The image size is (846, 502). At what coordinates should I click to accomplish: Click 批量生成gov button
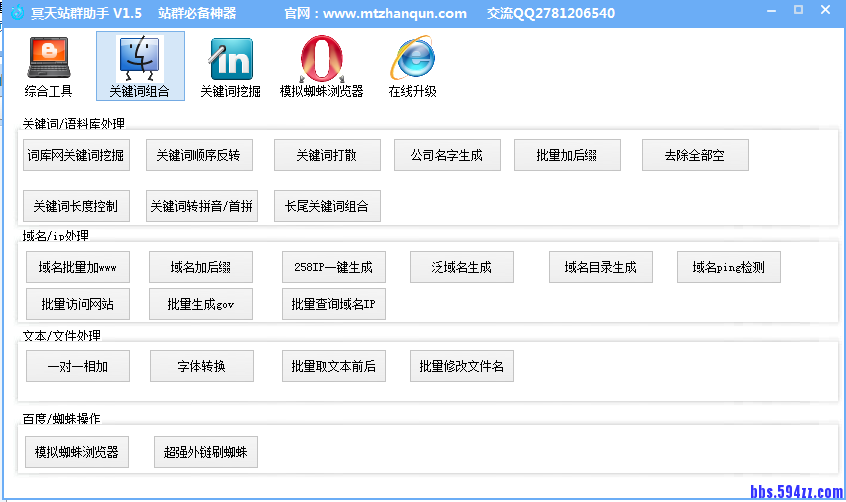pos(201,304)
